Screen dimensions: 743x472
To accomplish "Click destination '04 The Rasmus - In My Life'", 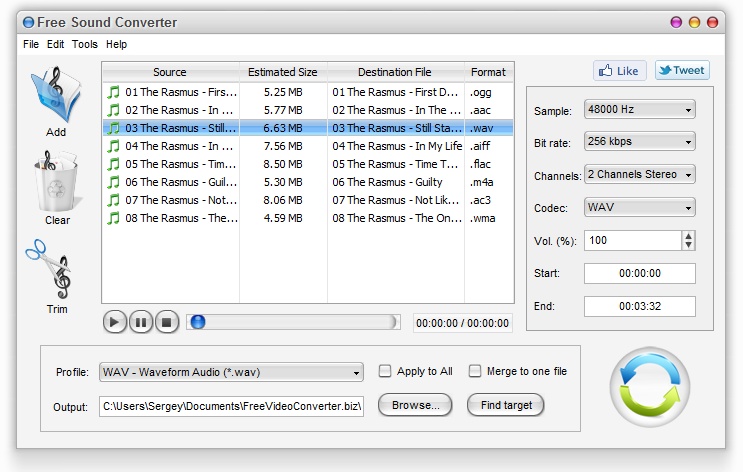I will click(397, 146).
